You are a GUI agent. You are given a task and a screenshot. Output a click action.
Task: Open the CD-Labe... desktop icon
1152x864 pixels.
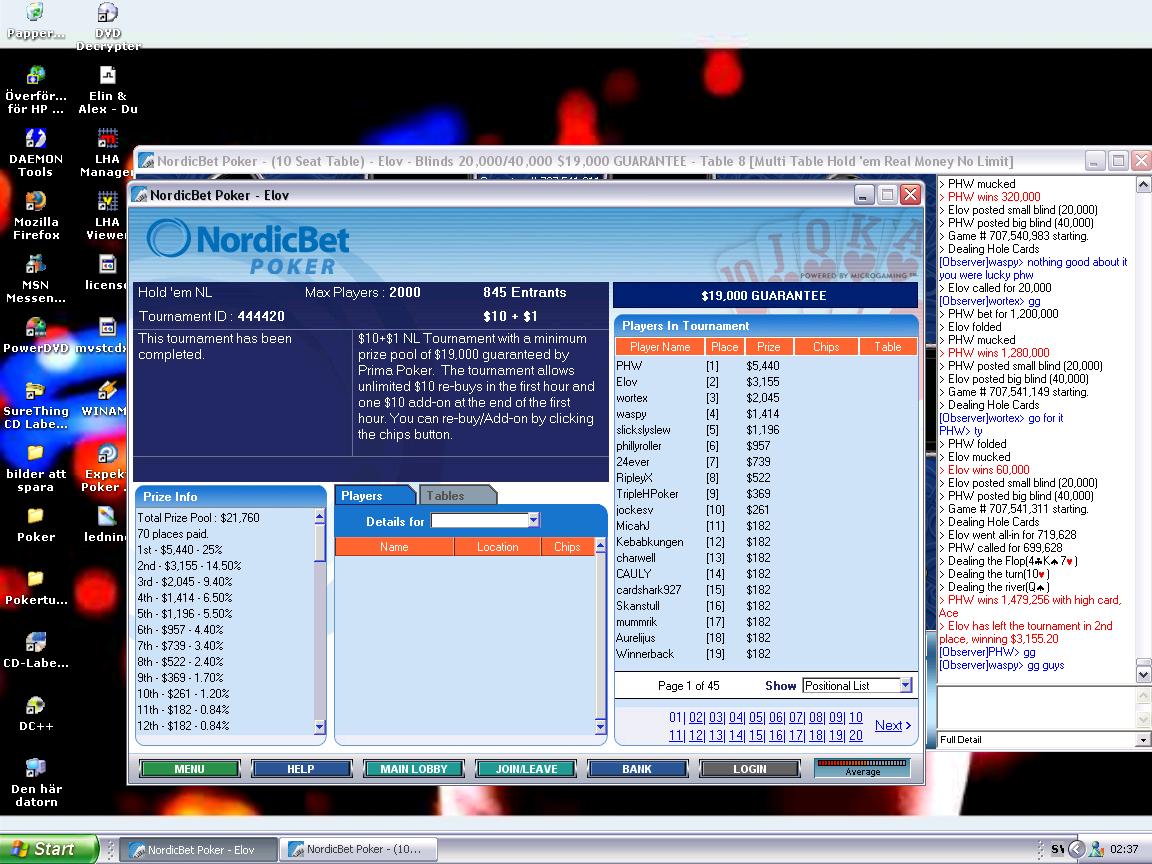pos(35,652)
